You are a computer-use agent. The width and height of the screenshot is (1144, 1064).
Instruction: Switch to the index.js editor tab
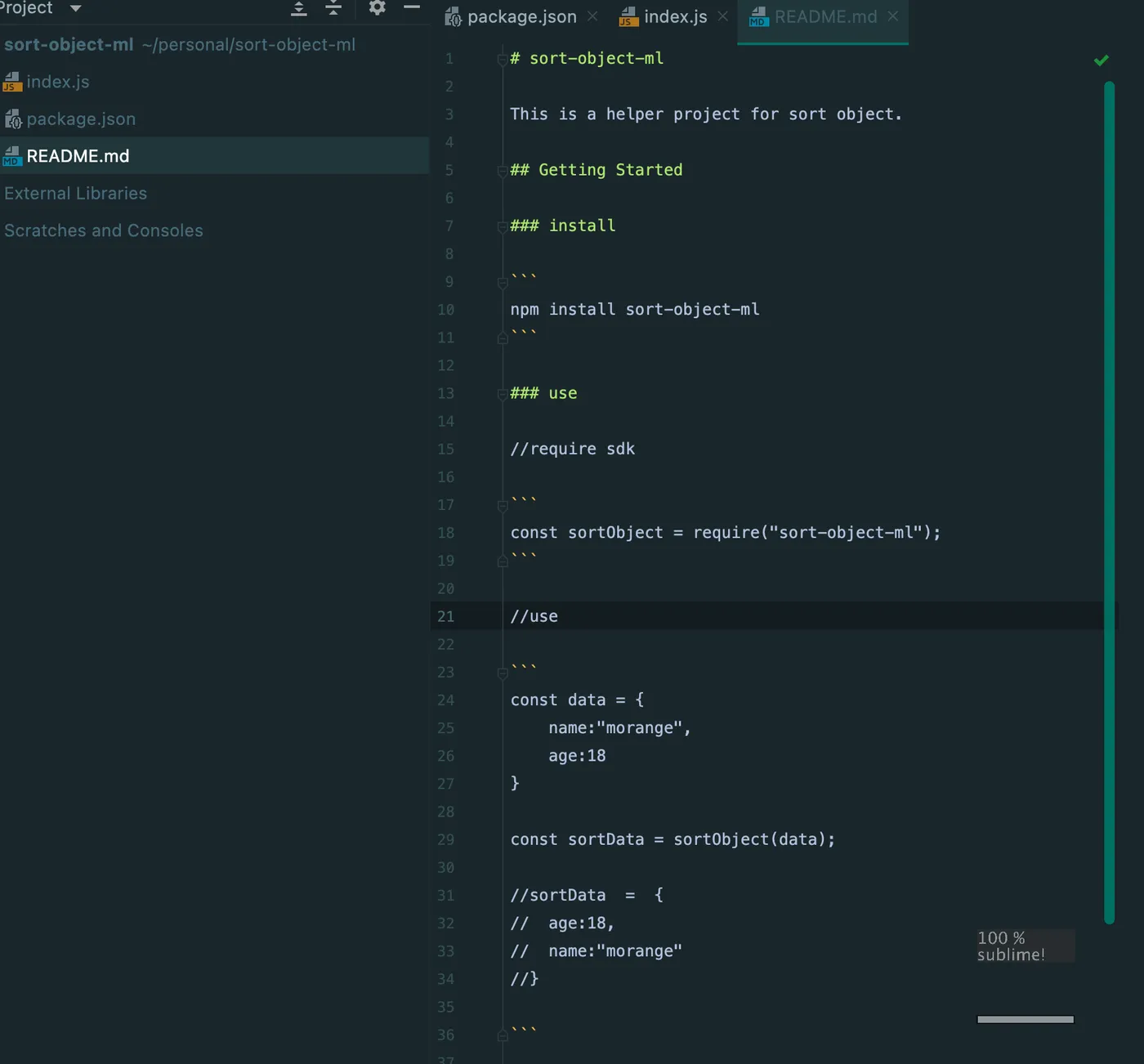[675, 16]
